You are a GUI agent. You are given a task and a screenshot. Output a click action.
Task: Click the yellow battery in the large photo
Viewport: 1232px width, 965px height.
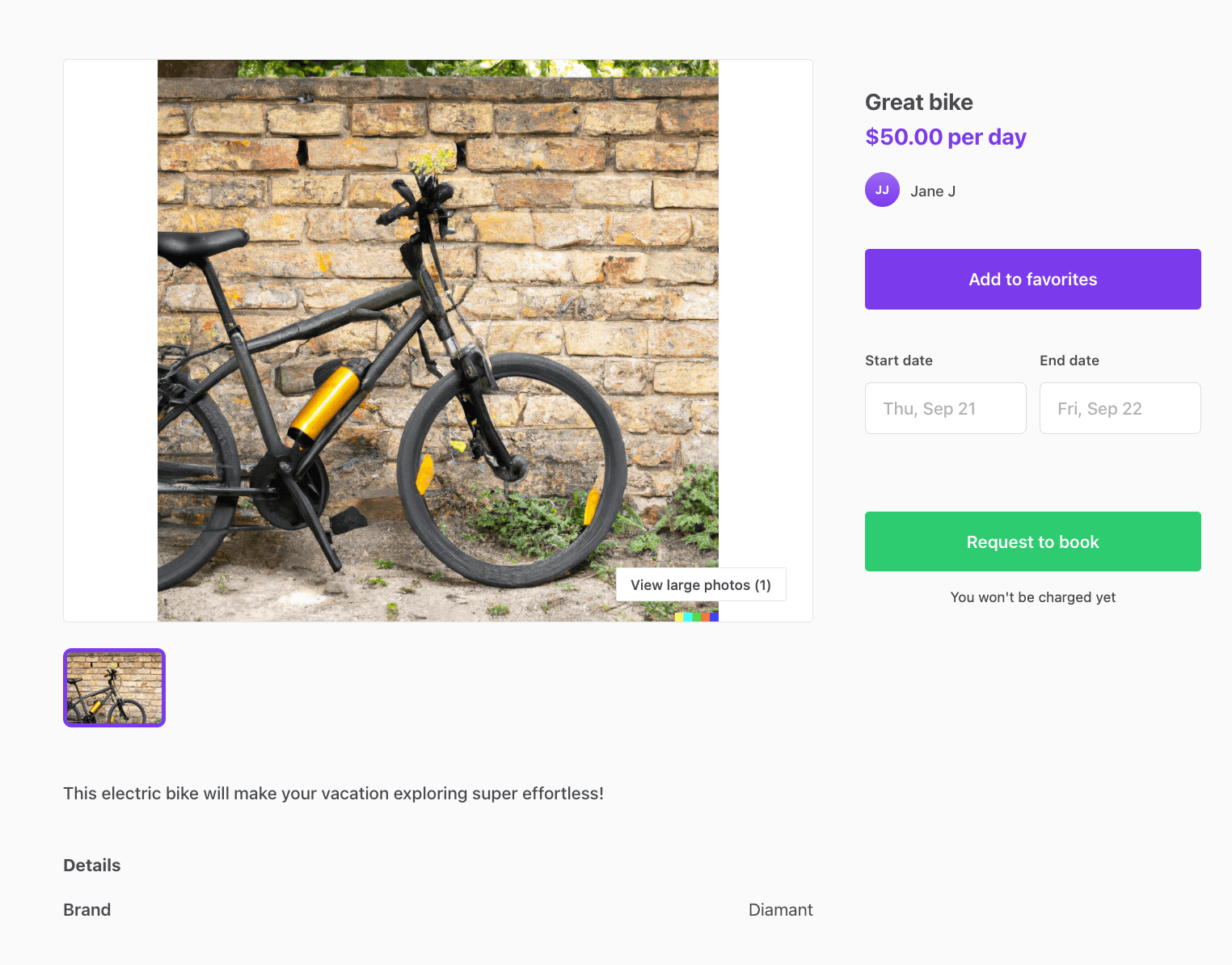pyautogui.click(x=325, y=403)
